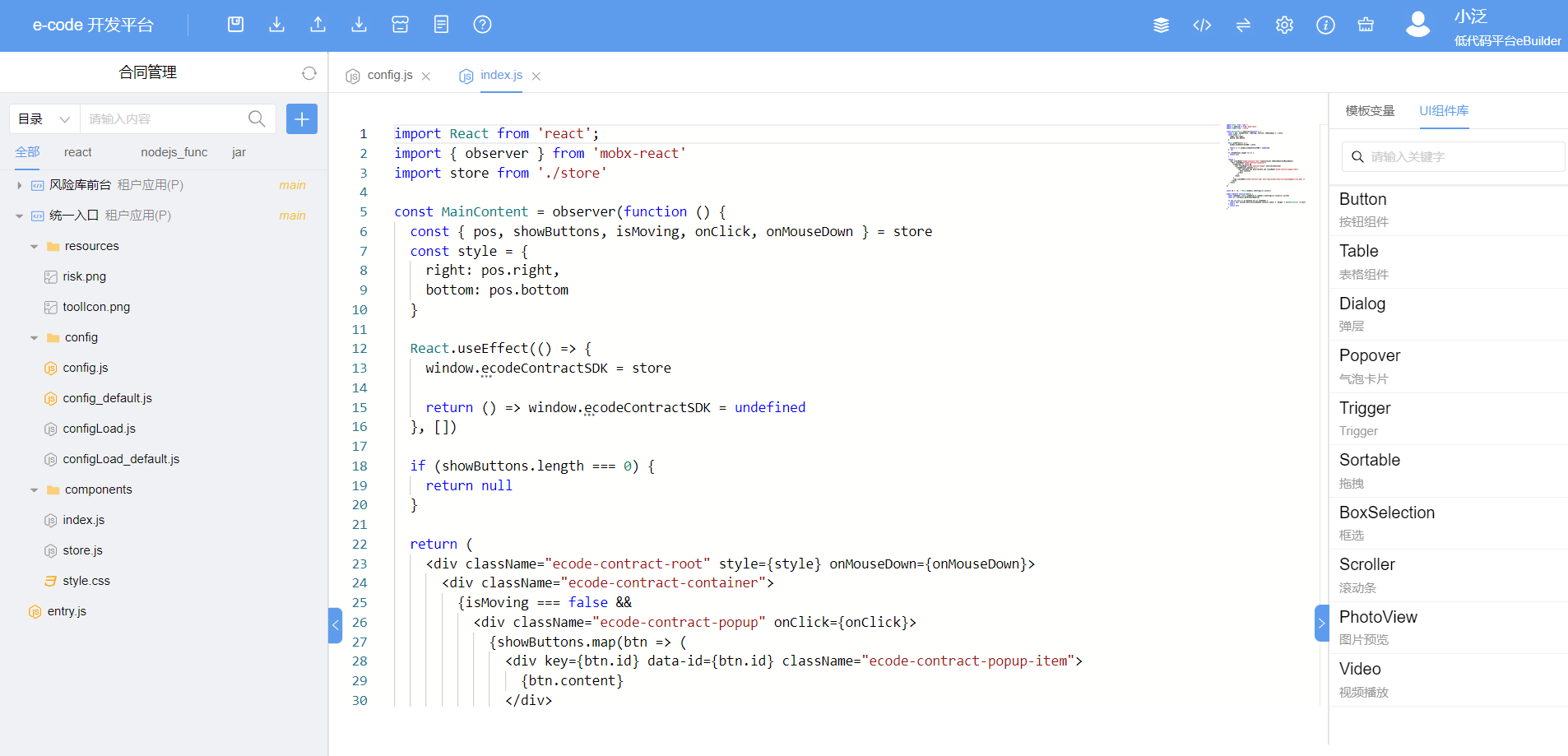Open risk.png in the file tree
Image resolution: width=1568 pixels, height=756 pixels.
coord(84,276)
